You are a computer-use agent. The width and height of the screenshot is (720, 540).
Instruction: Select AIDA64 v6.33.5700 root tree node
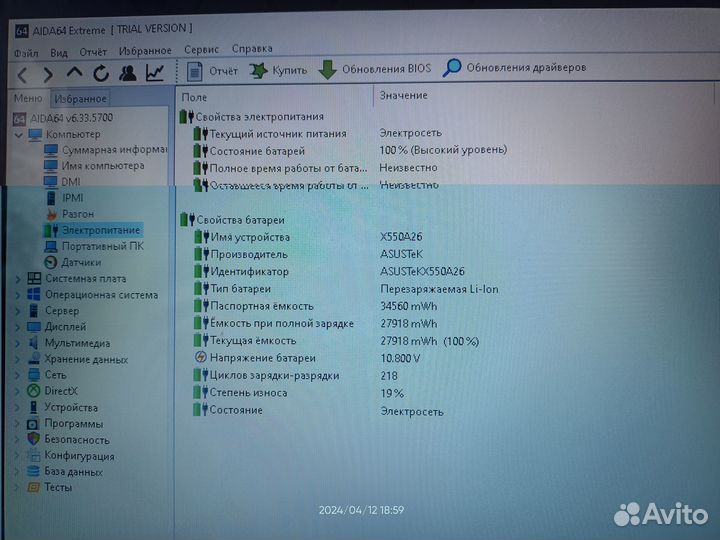pyautogui.click(x=62, y=118)
